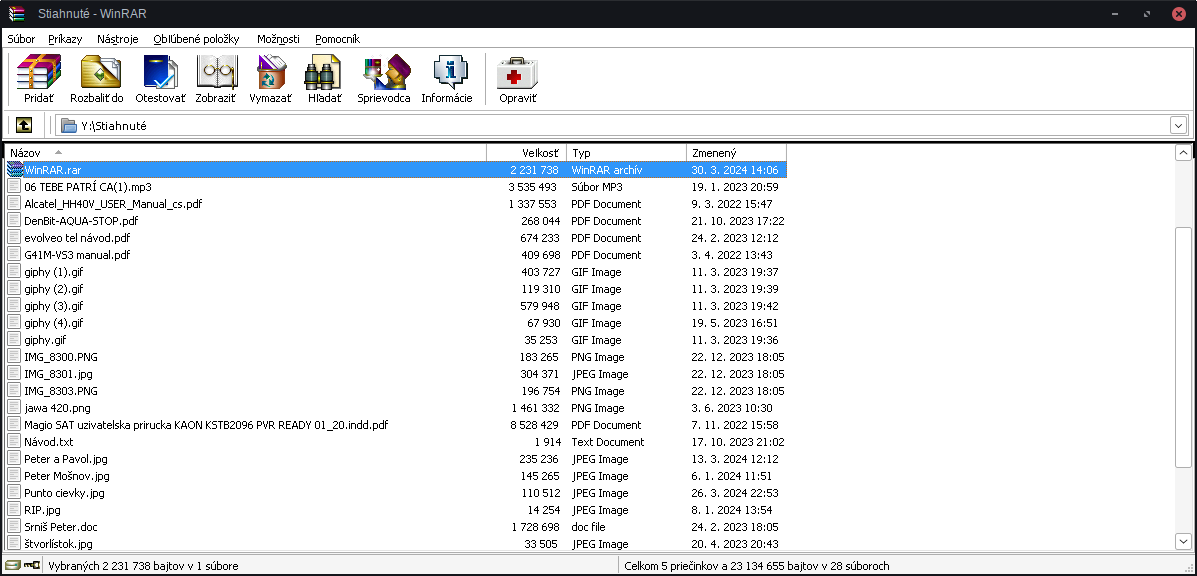Sort by the Názov column header
Screen dimensions: 1197x576
246,153
